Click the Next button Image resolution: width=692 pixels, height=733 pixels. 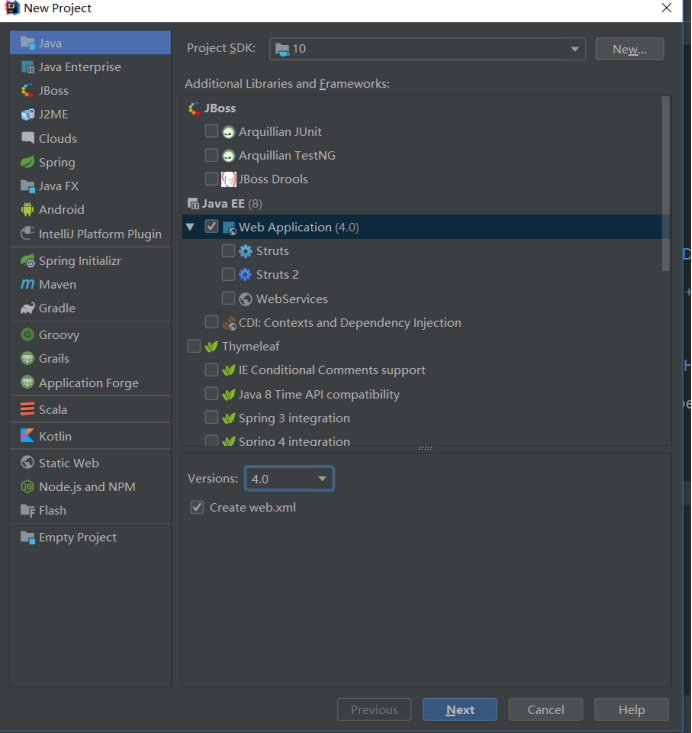click(x=460, y=710)
